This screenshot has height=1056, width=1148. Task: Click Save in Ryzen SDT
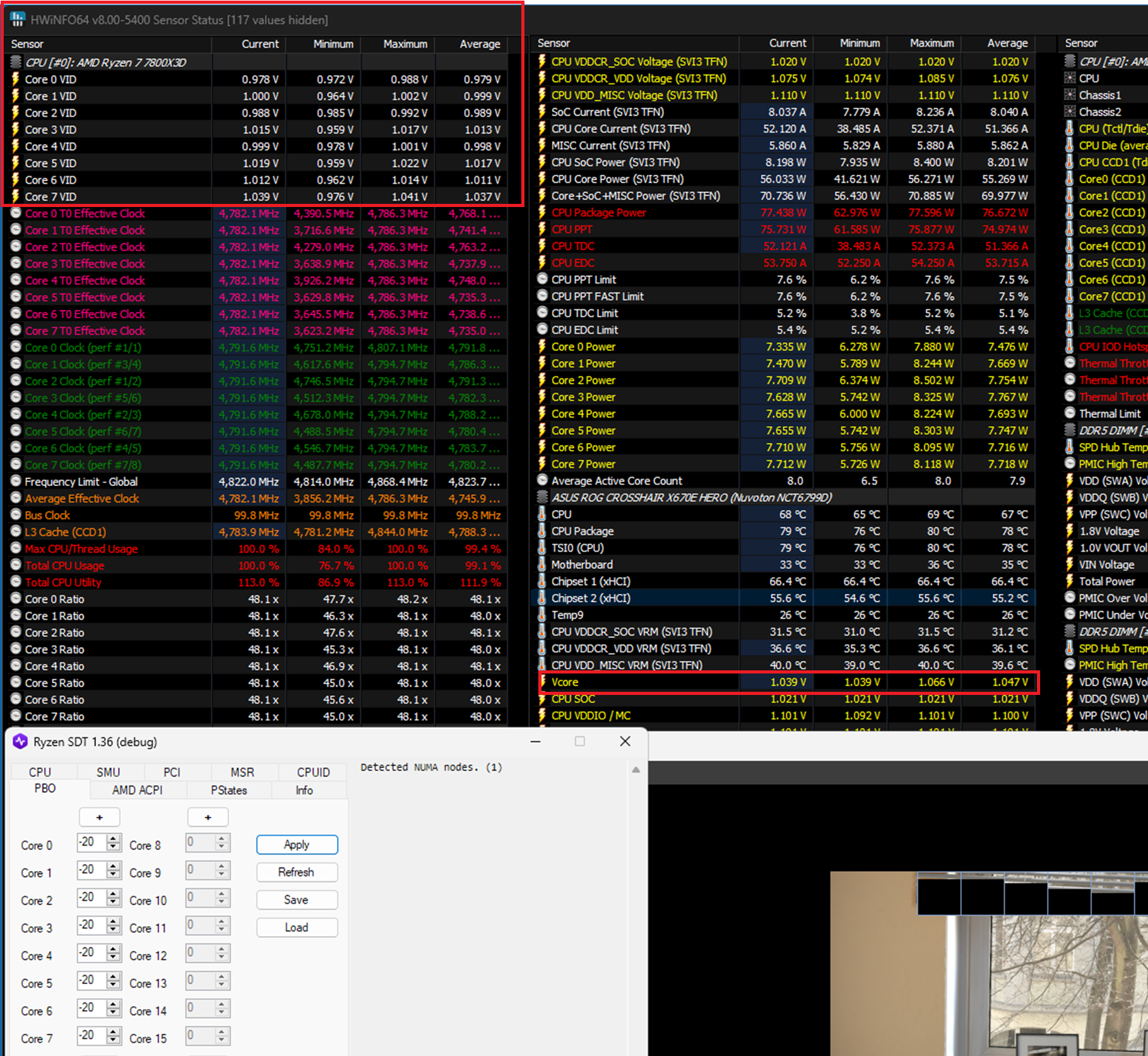tap(297, 899)
